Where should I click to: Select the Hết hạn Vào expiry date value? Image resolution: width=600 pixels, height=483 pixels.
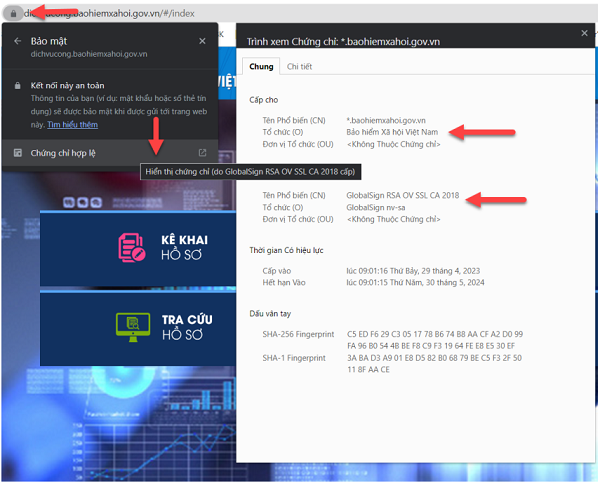pos(415,283)
